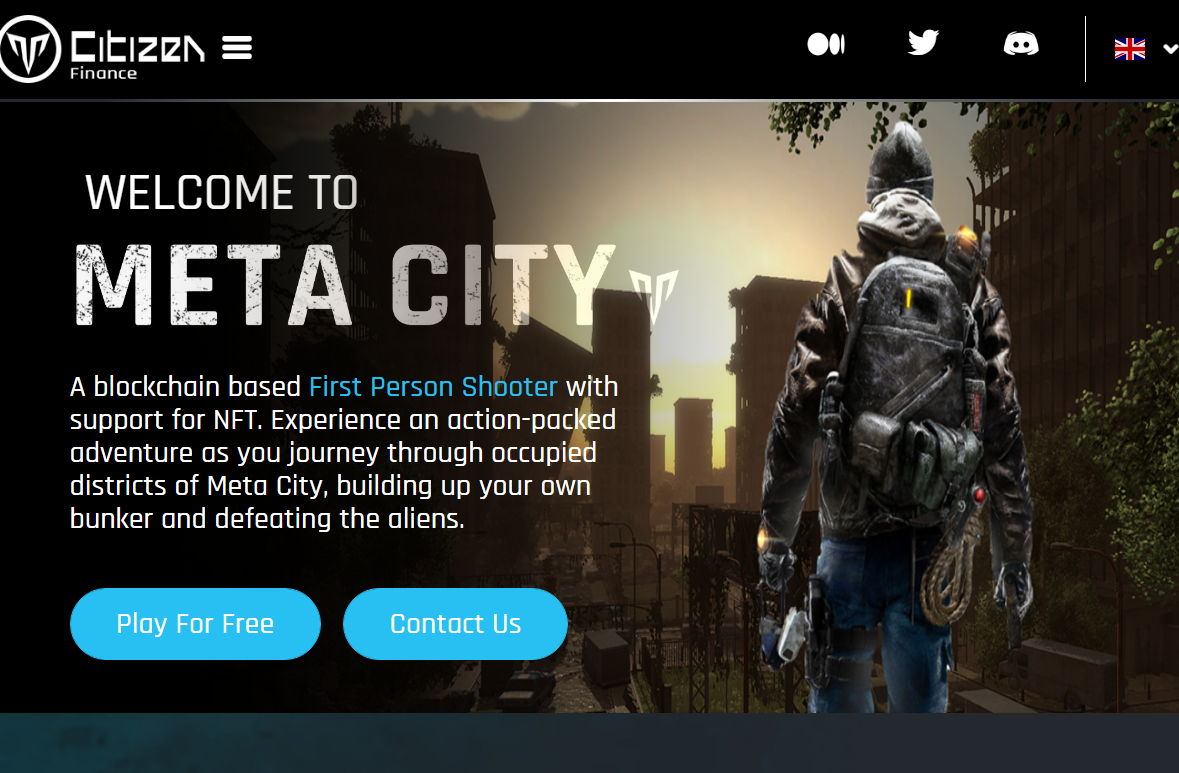The image size is (1179, 773).
Task: Click the dark section band below hero
Action: (590, 743)
